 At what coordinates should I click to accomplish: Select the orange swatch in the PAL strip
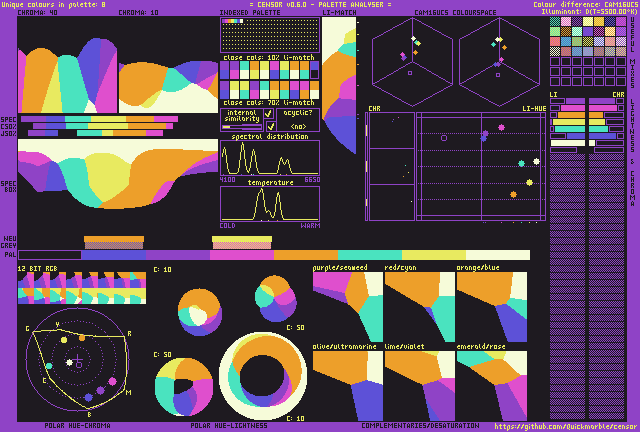(306, 255)
